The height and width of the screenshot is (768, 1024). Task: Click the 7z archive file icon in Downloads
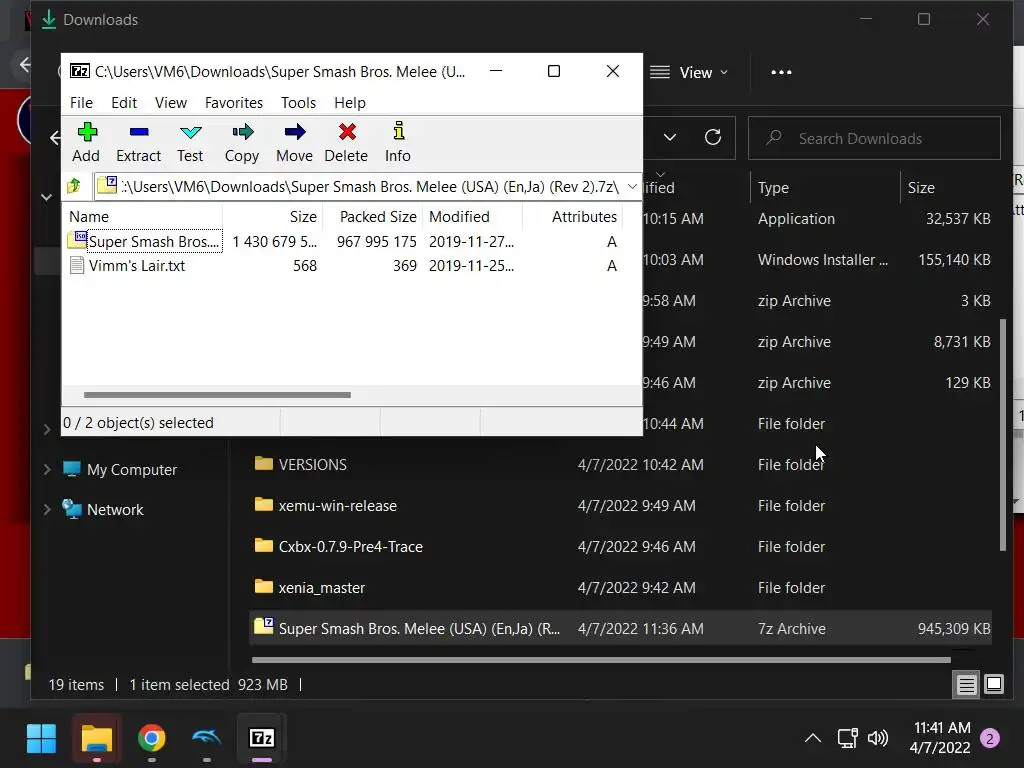(264, 626)
